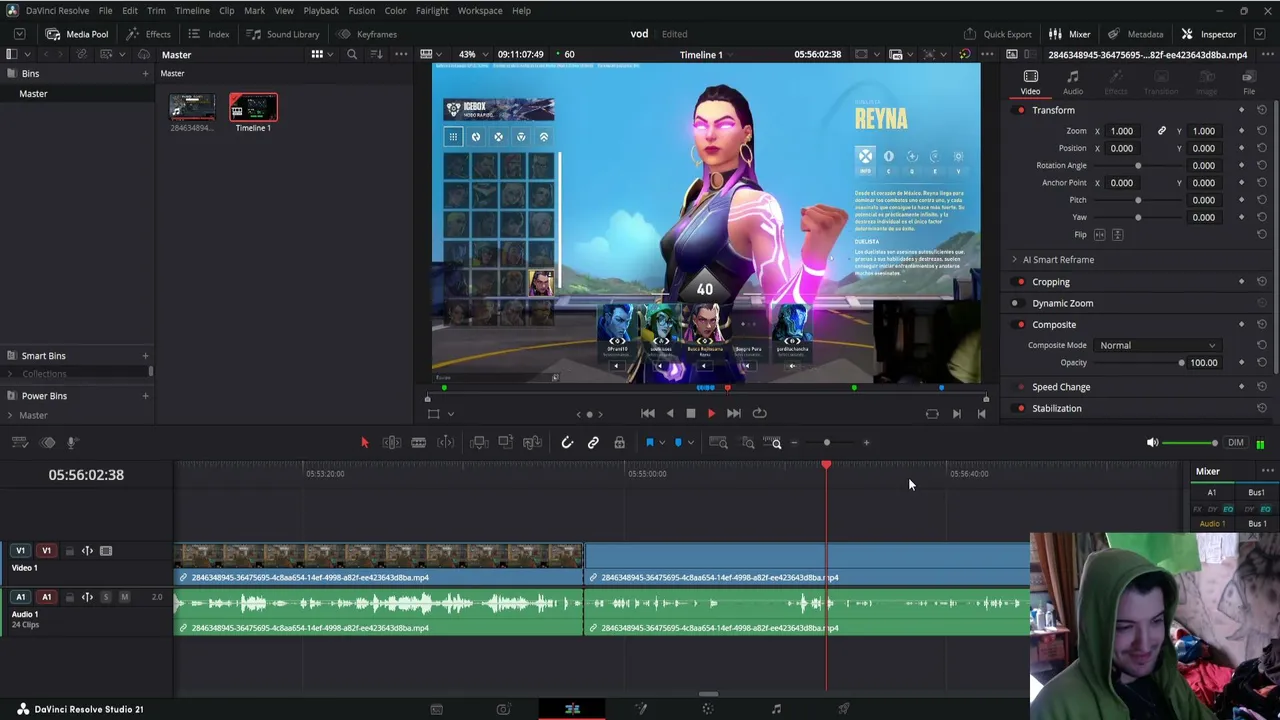This screenshot has width=1280, height=720.
Task: Open the Workspace menu
Action: click(x=480, y=10)
